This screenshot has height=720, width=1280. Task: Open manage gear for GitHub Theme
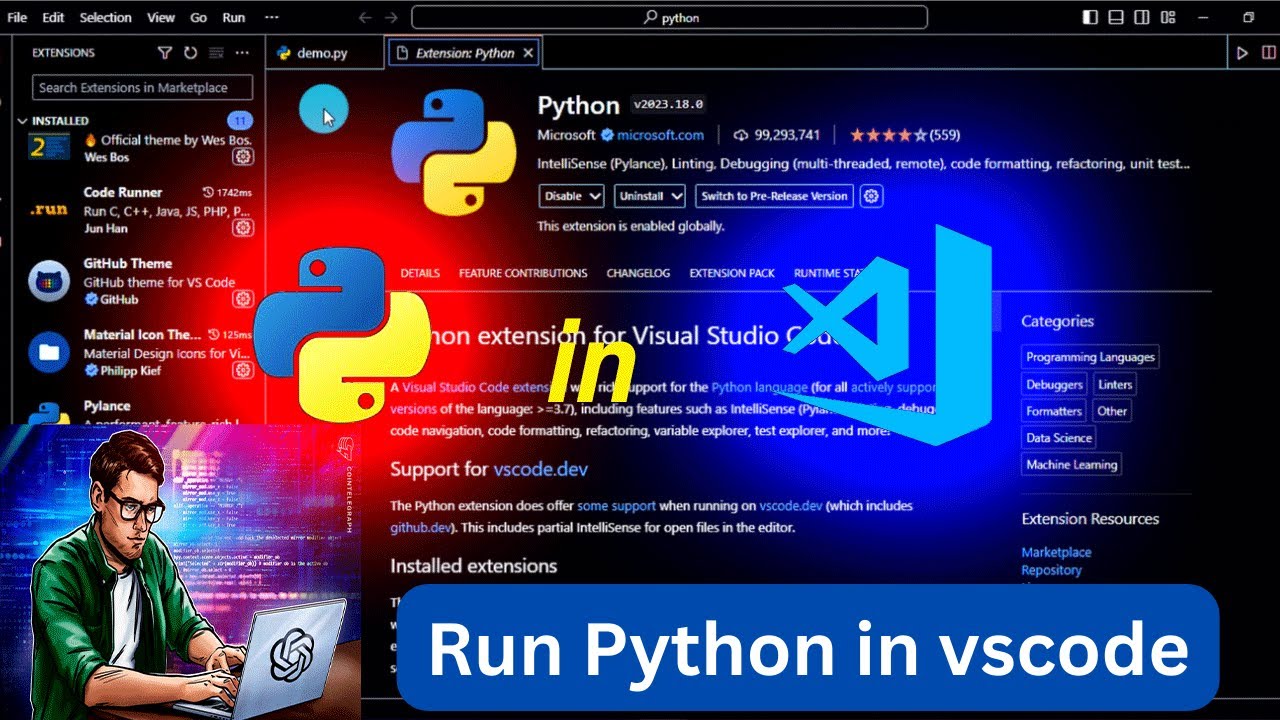243,299
